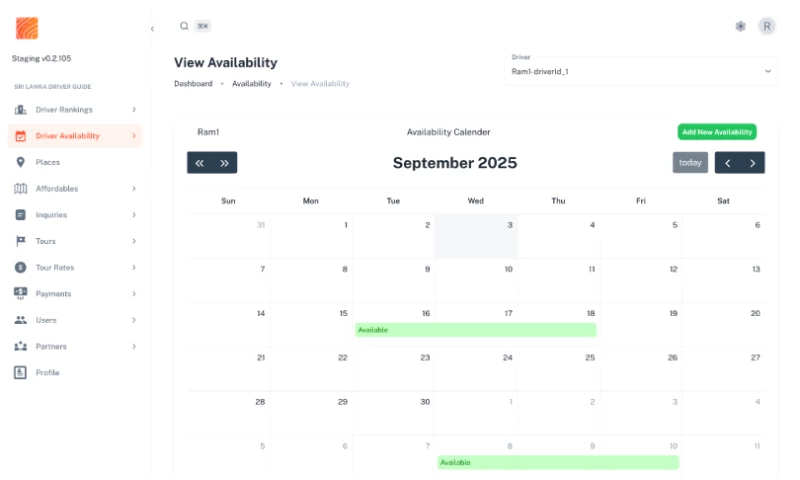Select Tours menu label
800x480 pixels.
click(45, 241)
